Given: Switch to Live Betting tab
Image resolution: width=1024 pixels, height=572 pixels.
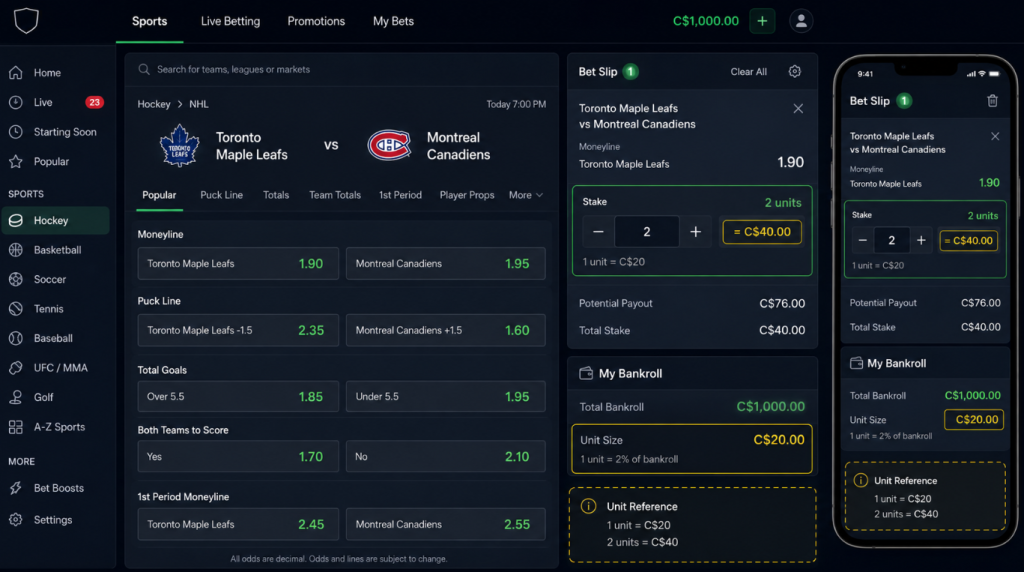Looking at the screenshot, I should [231, 21].
